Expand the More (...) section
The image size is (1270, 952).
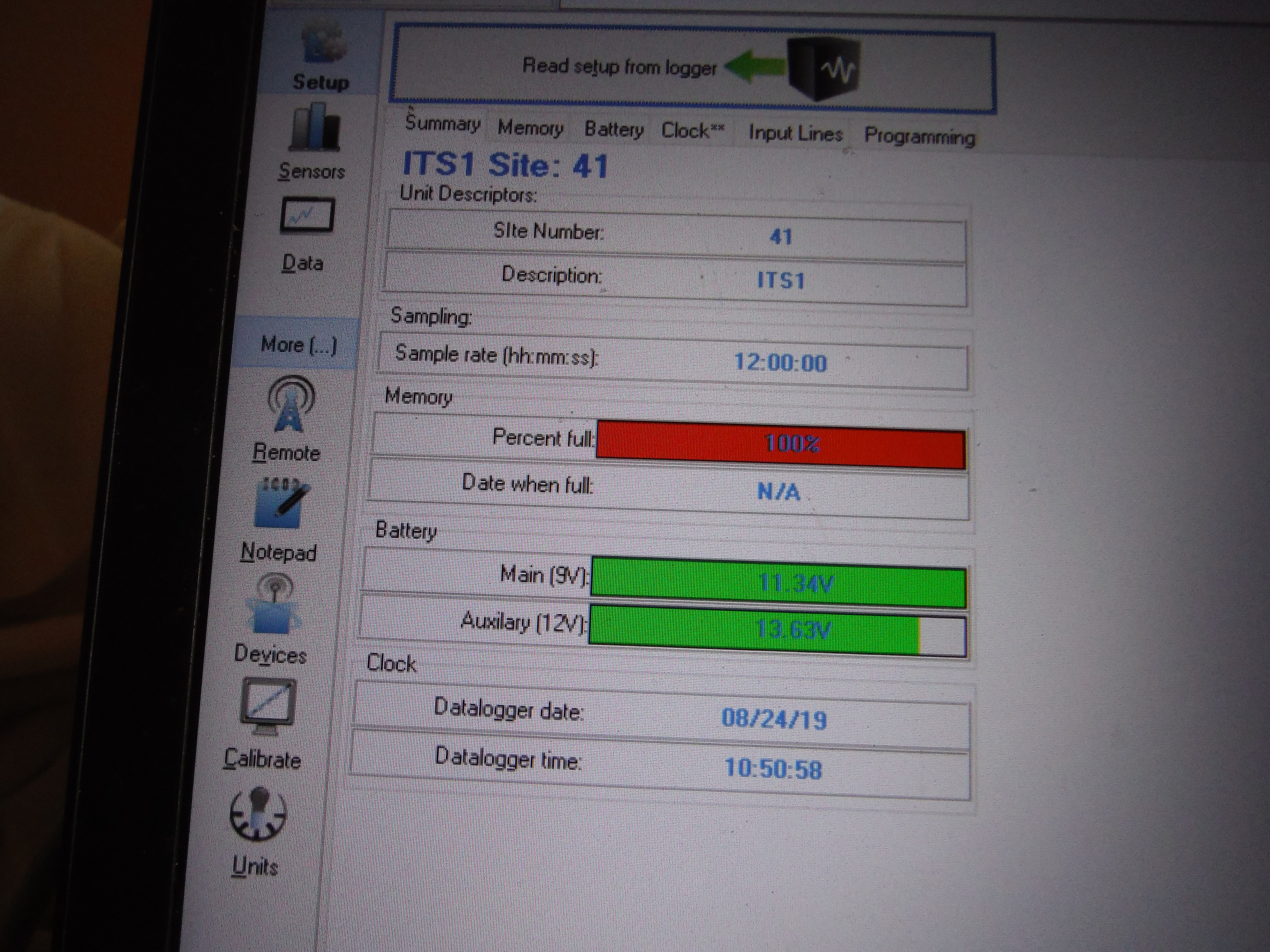(x=298, y=345)
